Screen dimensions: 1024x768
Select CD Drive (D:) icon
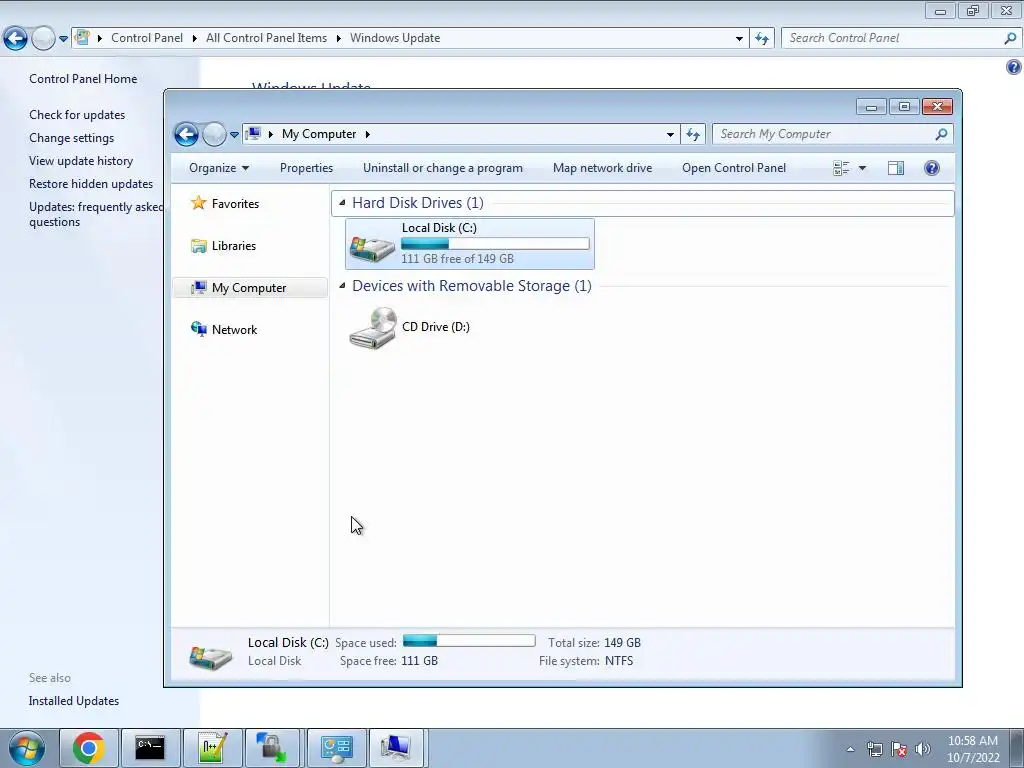(373, 328)
